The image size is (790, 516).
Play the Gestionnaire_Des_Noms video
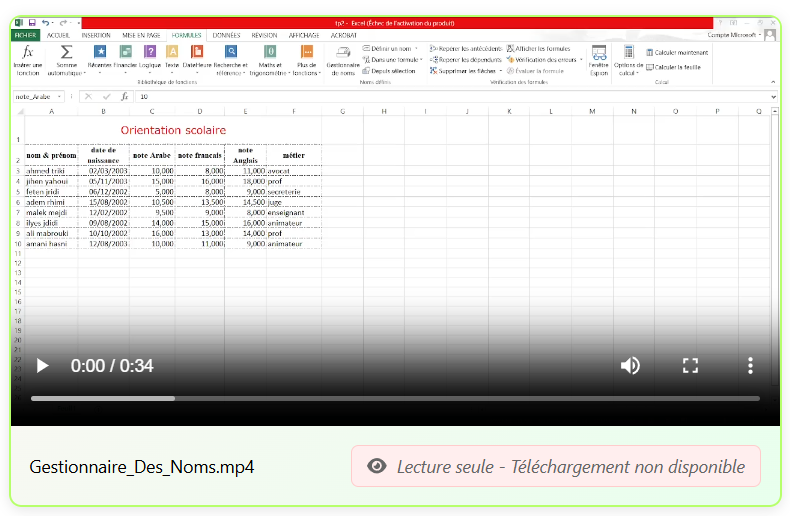click(x=42, y=366)
